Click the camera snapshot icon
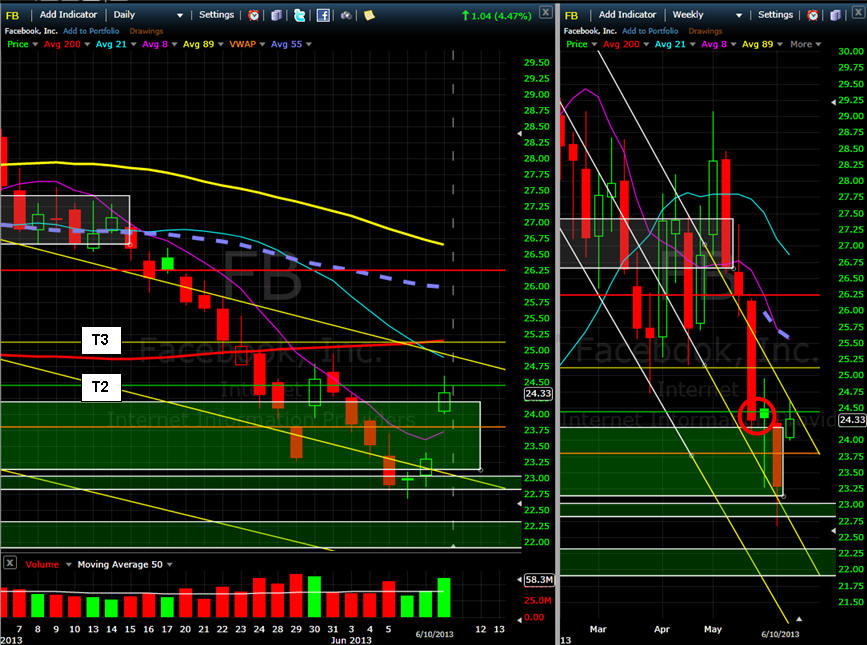Screen dimensions: 867x645 [x=346, y=15]
